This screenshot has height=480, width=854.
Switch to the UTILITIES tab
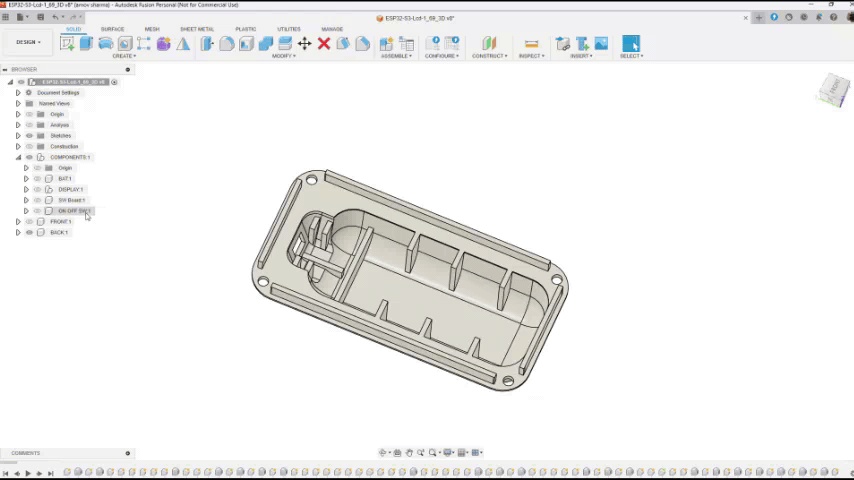(x=289, y=29)
